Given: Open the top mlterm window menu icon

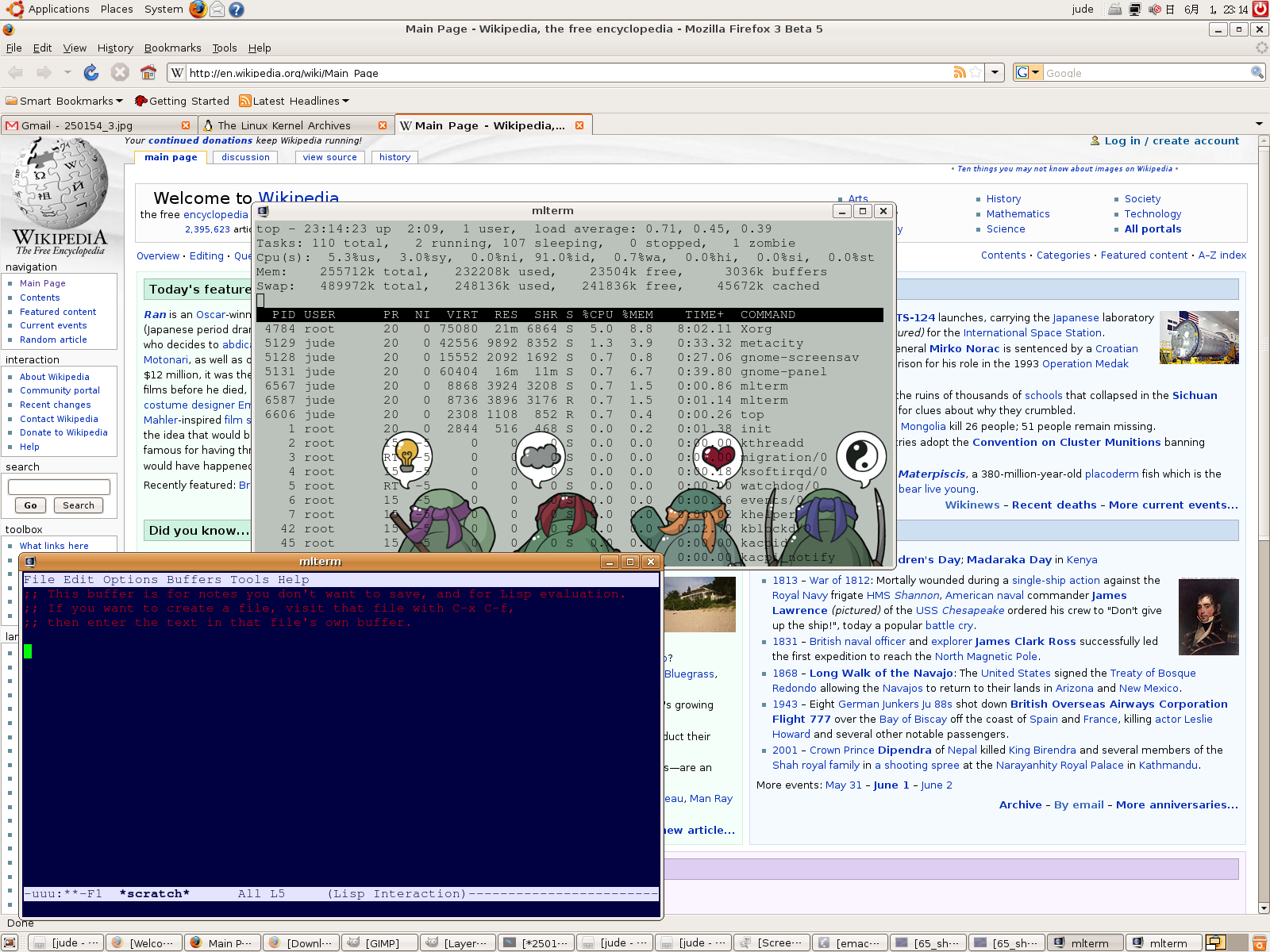Looking at the screenshot, I should point(263,211).
